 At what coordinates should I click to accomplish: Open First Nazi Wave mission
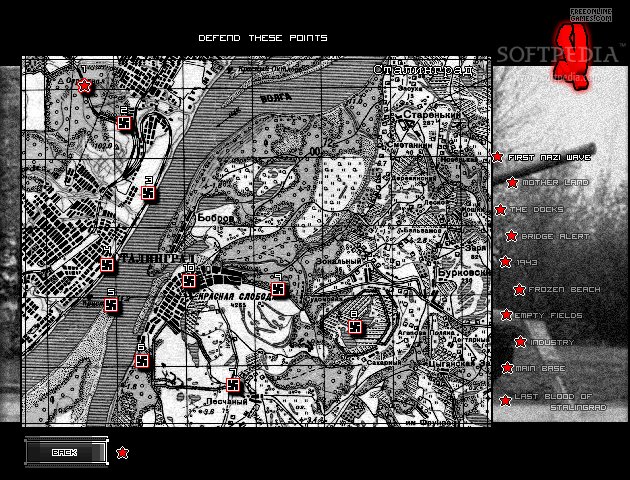click(550, 157)
